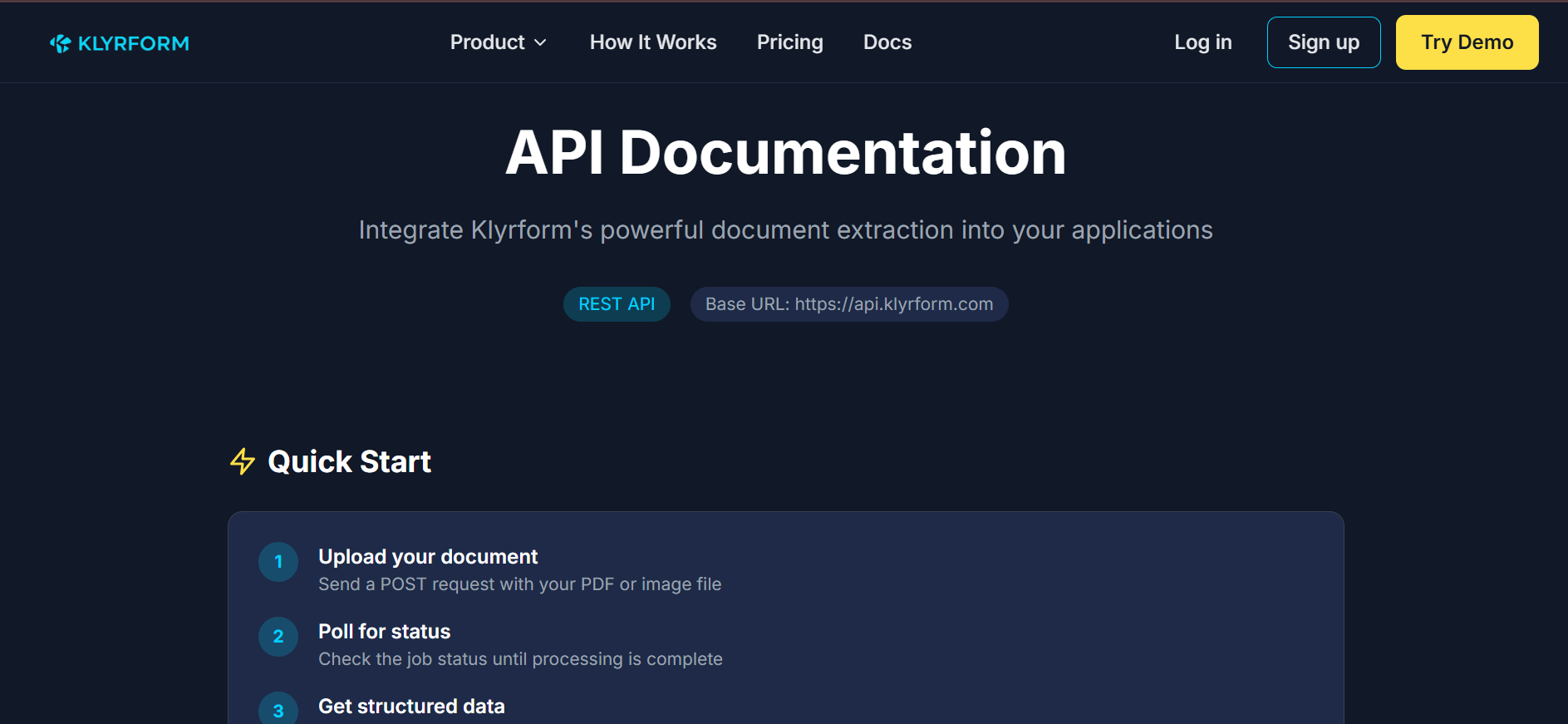Click the yellow Try Demo button
The image size is (1568, 724).
(x=1467, y=42)
